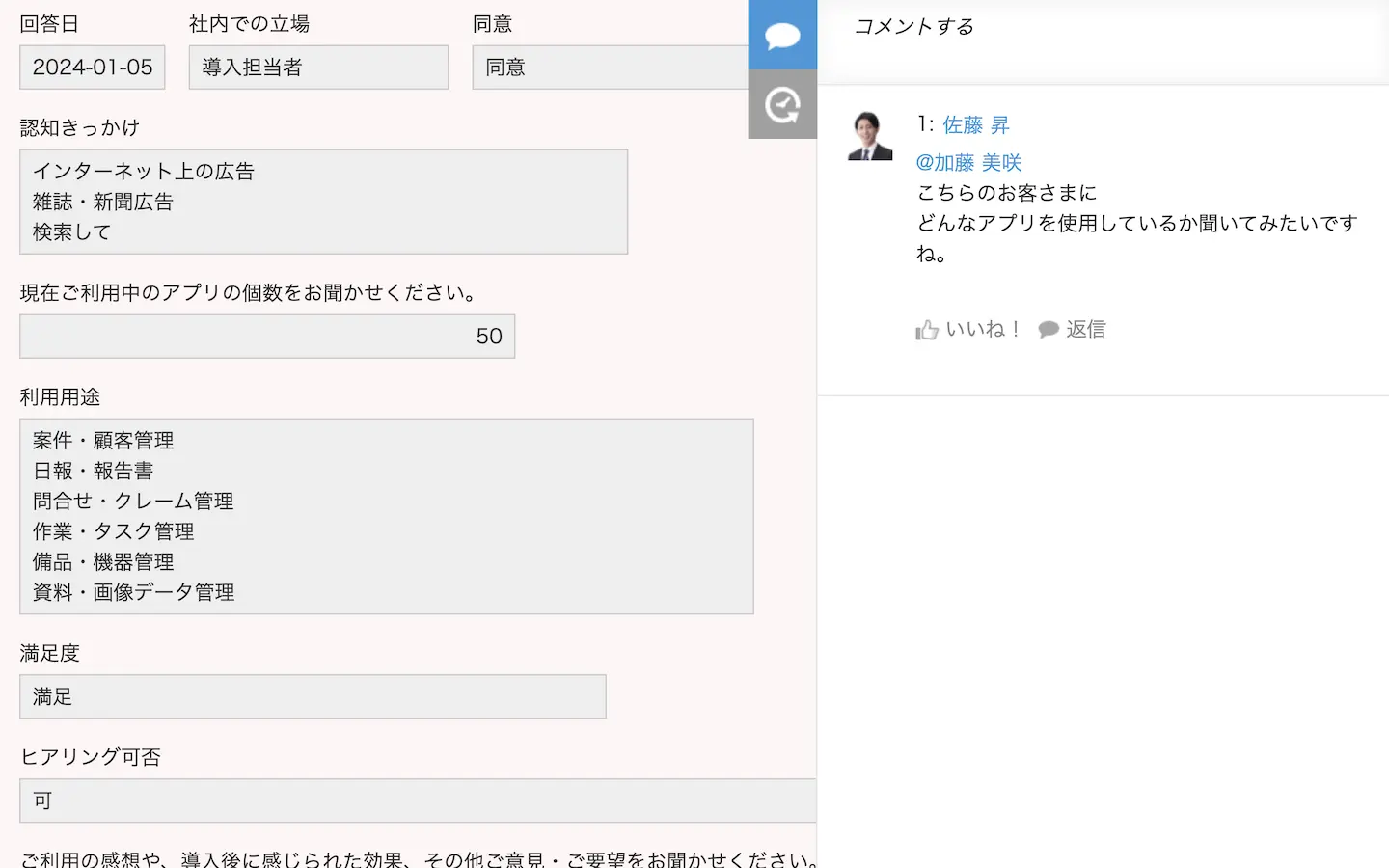Click the 同意 field value box
This screenshot has height=868, width=1389.
tap(610, 68)
